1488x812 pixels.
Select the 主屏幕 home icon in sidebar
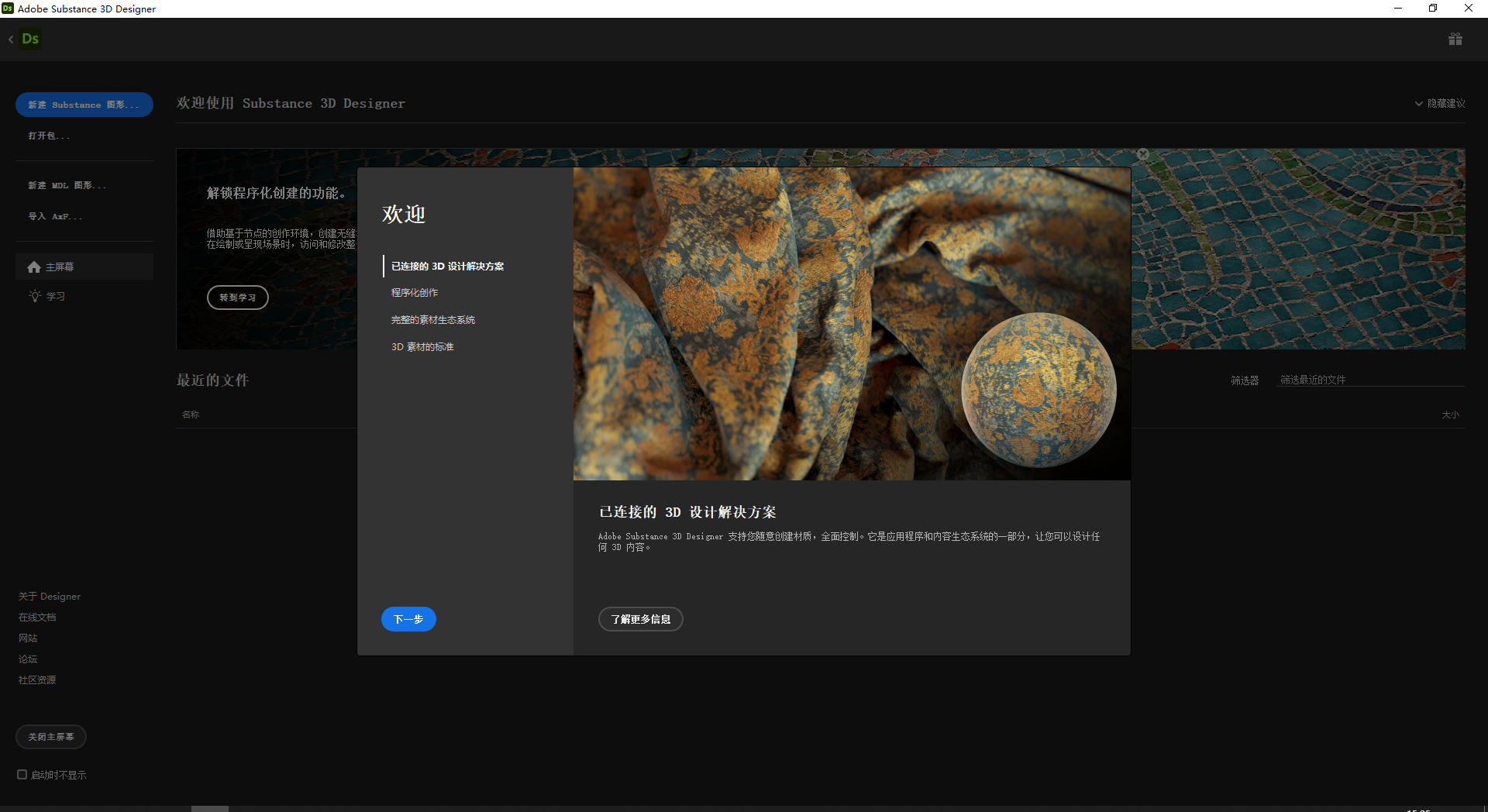point(34,267)
